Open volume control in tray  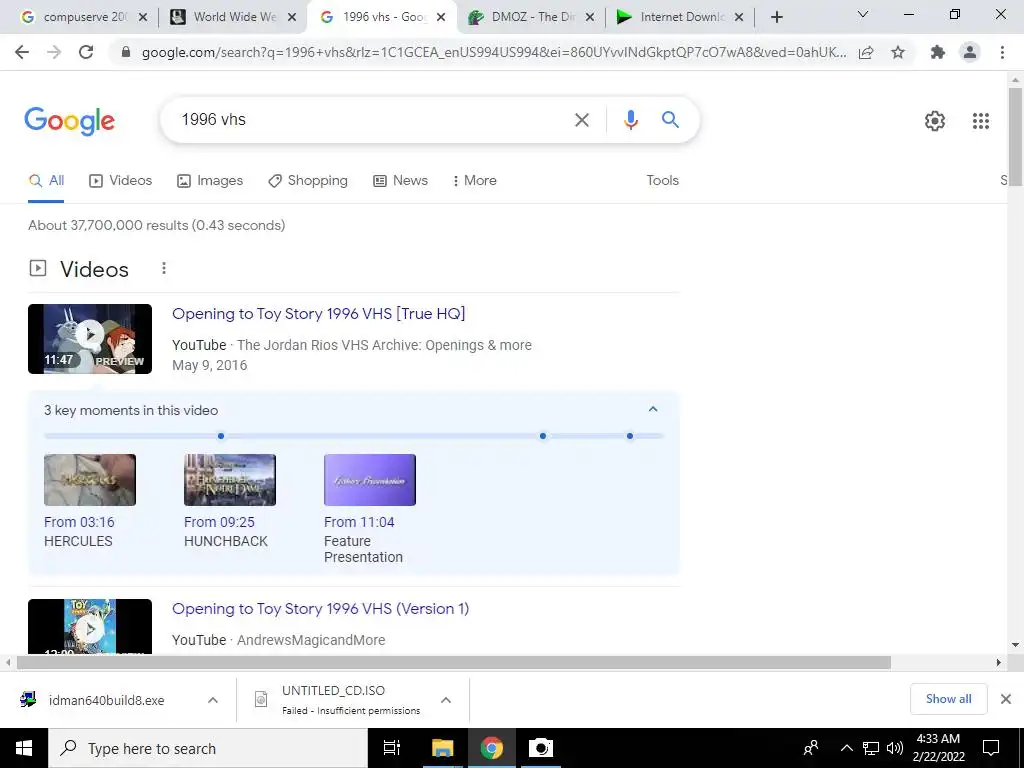coord(895,748)
